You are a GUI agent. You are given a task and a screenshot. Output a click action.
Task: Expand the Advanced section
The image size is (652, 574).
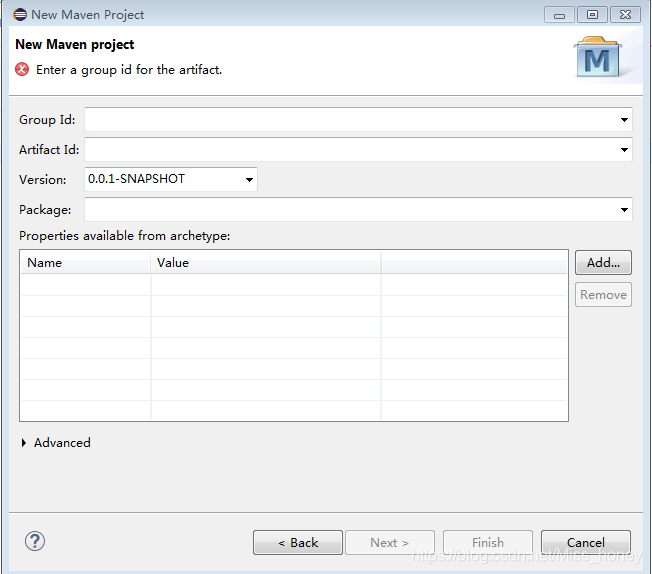24,443
